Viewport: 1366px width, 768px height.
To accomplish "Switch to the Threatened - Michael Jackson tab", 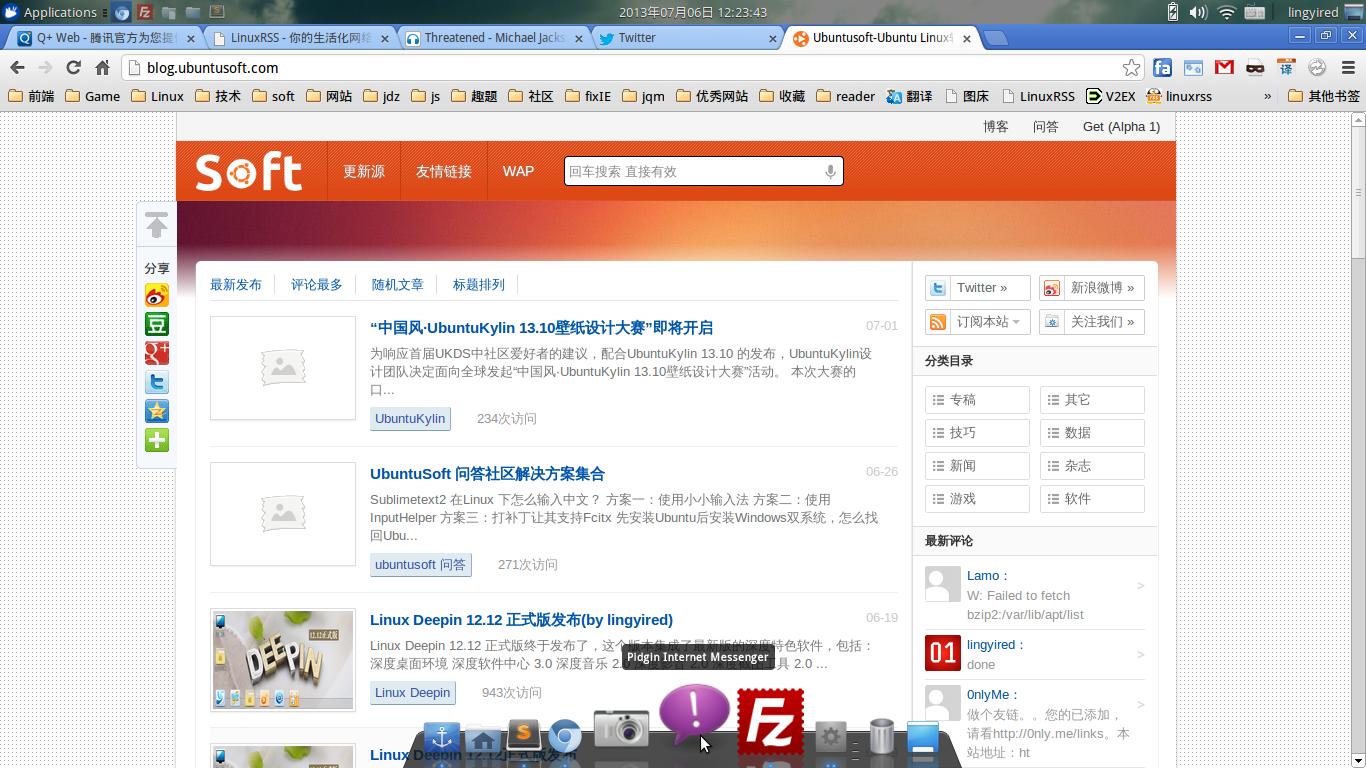I will [x=494, y=38].
